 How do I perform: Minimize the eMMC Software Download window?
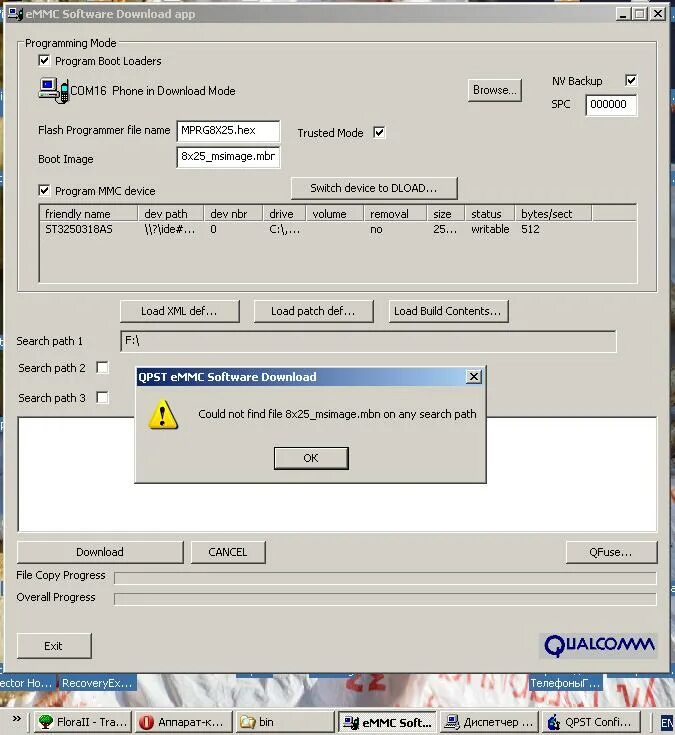click(x=622, y=14)
